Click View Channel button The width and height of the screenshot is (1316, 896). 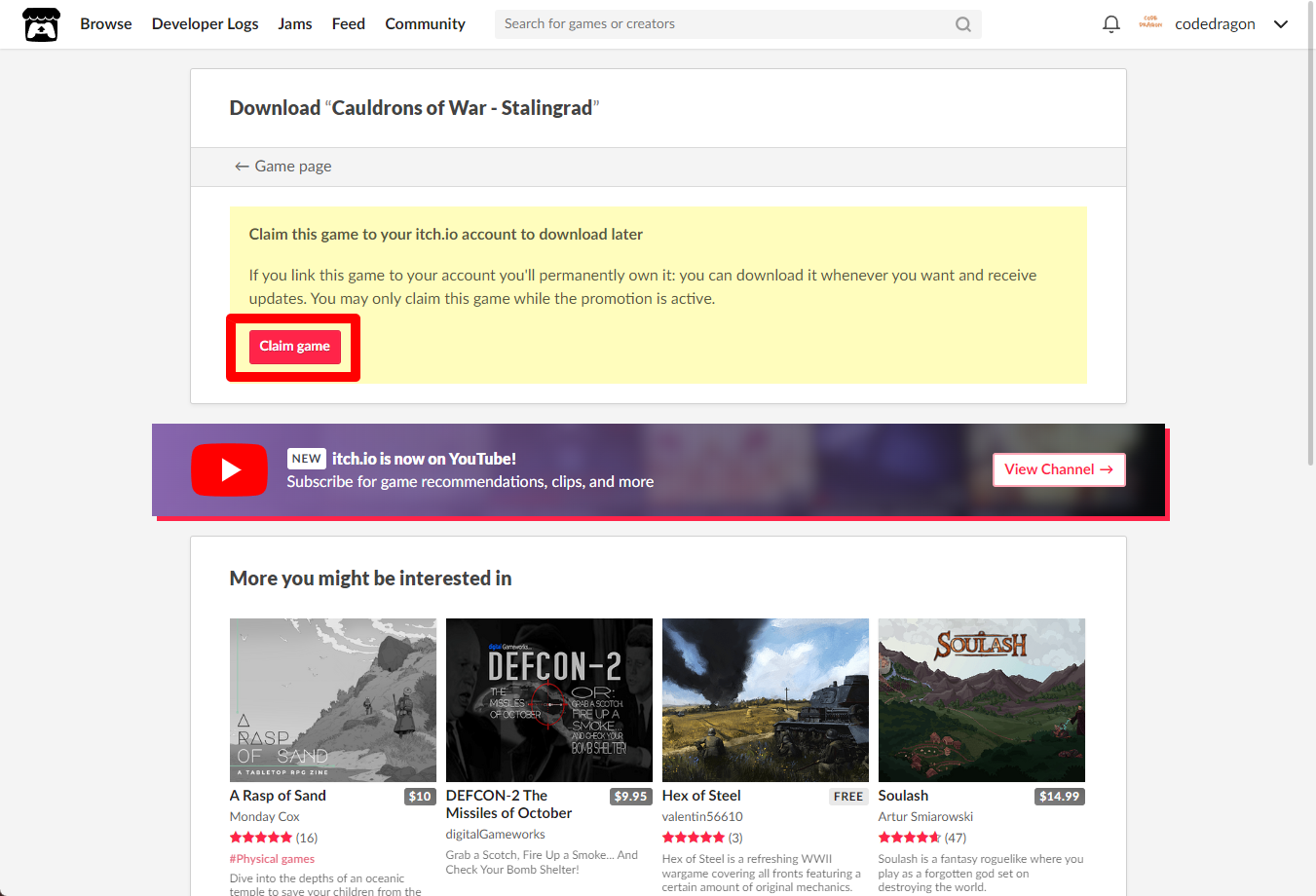click(1059, 469)
